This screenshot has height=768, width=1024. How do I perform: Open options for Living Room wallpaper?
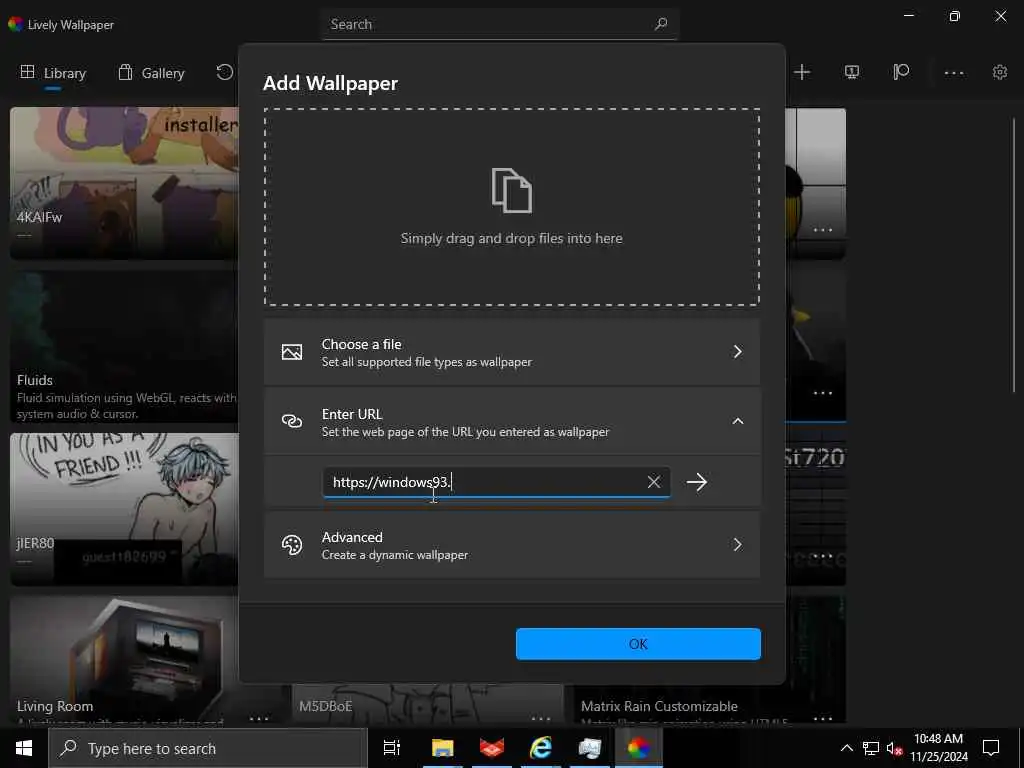[x=259, y=718]
